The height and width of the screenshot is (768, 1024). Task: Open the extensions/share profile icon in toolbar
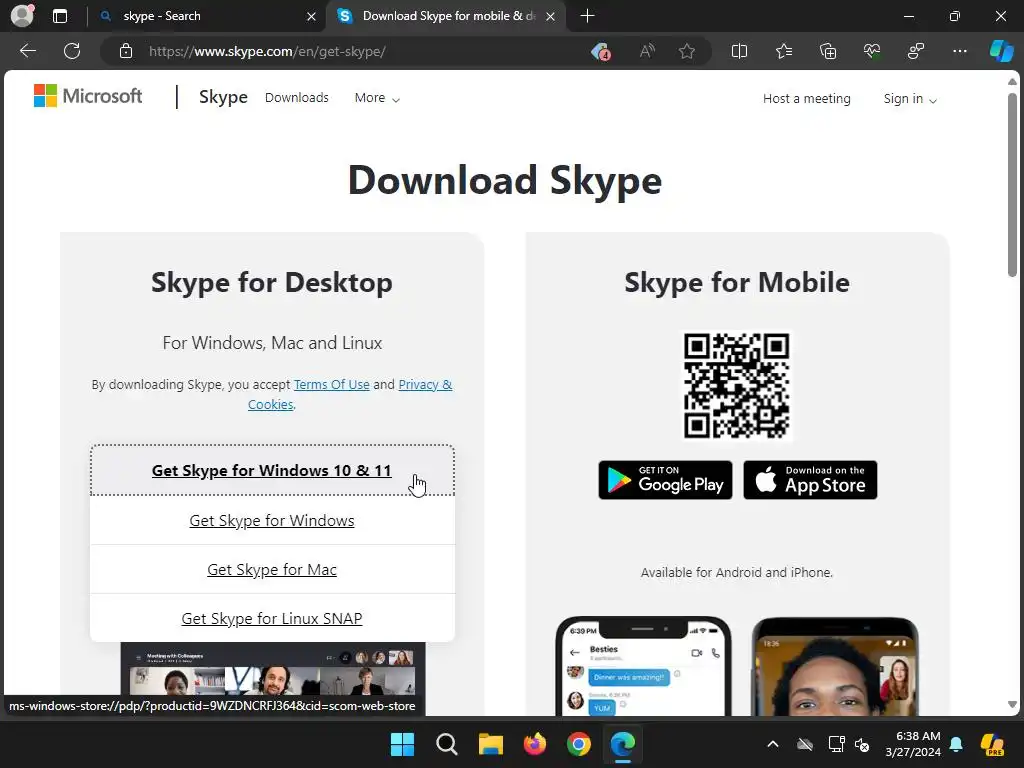(916, 51)
